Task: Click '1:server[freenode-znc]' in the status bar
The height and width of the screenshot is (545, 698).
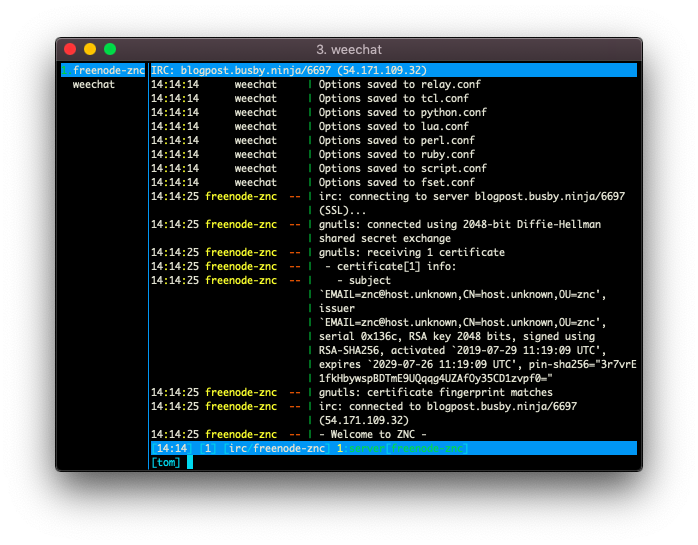Action: (x=402, y=448)
